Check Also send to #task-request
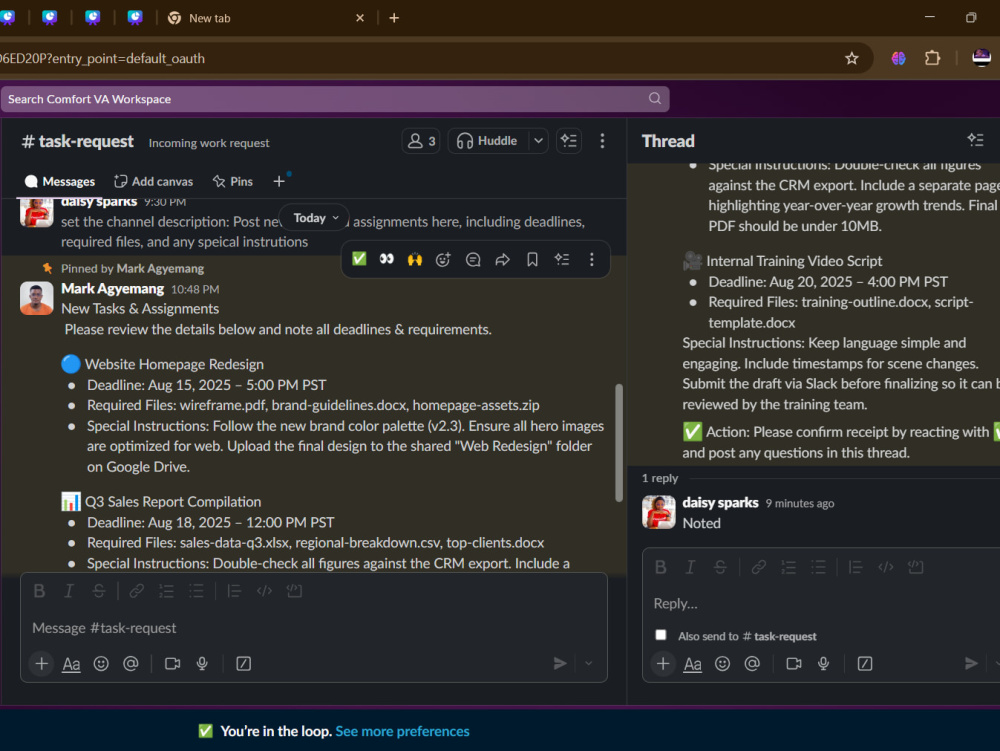This screenshot has height=751, width=1000. pyautogui.click(x=661, y=635)
